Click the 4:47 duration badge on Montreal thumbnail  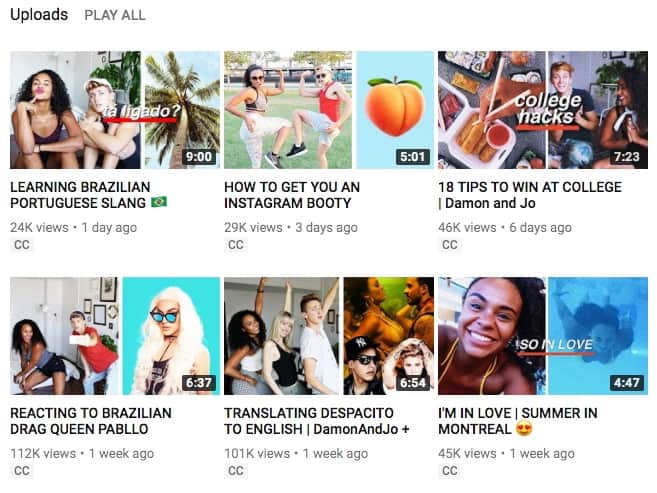[626, 382]
